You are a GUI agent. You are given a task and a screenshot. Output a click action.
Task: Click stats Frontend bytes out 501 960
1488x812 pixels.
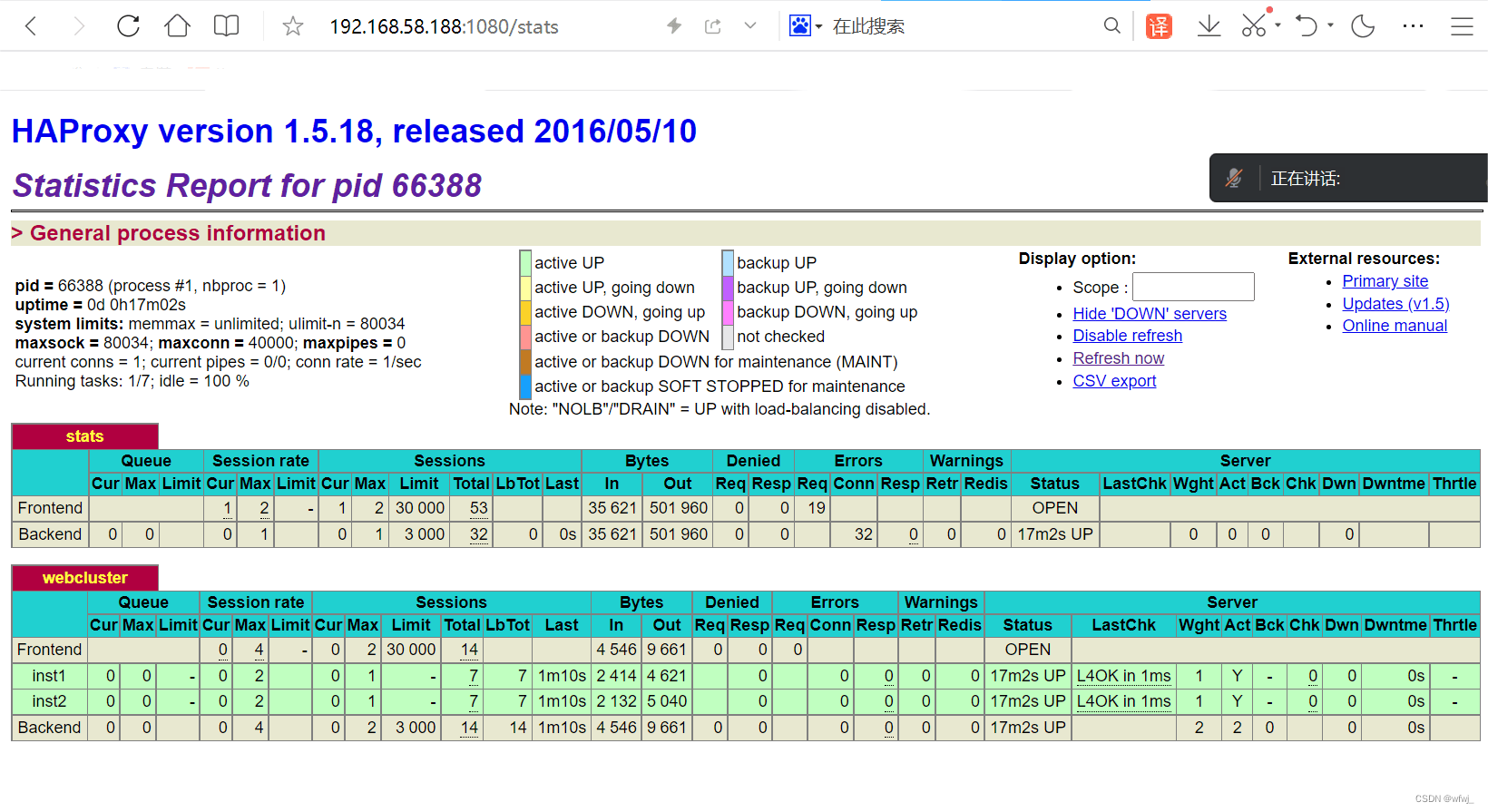[678, 508]
